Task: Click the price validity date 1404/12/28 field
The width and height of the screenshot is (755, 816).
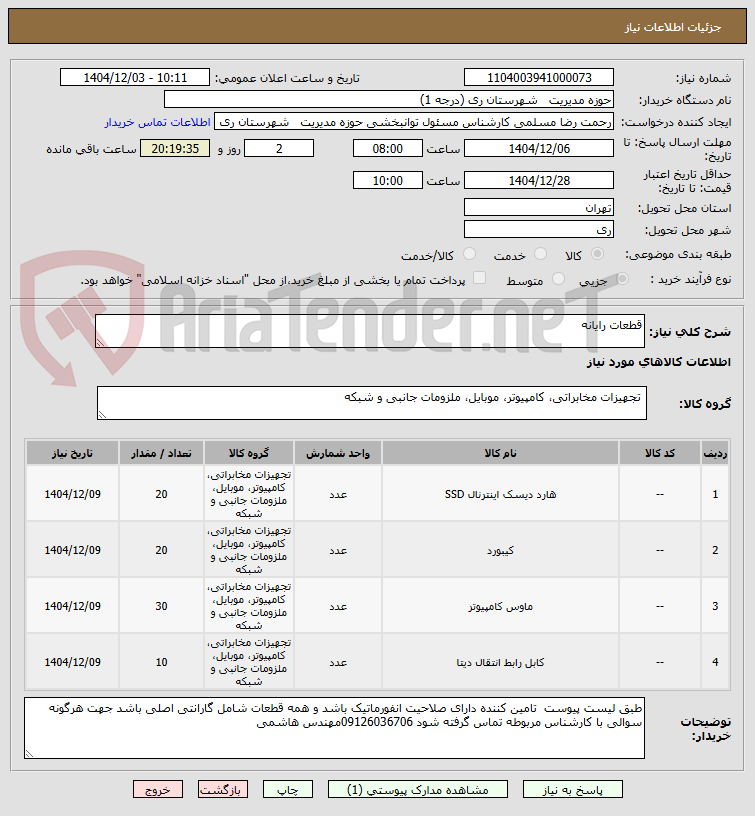Action: [539, 181]
